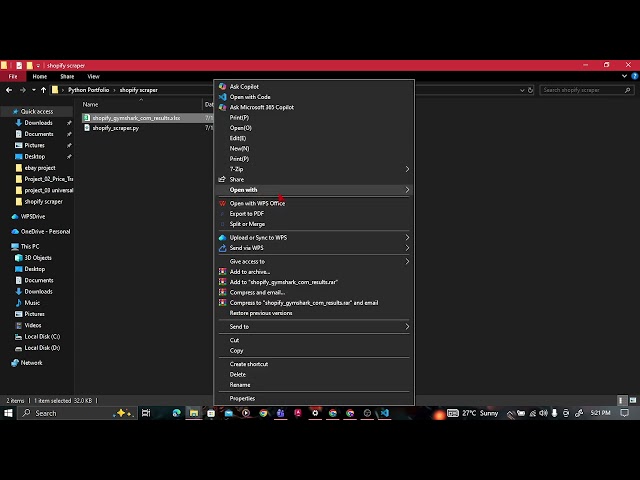The image size is (640, 480).
Task: Click the Send via WPS icon
Action: click(x=222, y=248)
